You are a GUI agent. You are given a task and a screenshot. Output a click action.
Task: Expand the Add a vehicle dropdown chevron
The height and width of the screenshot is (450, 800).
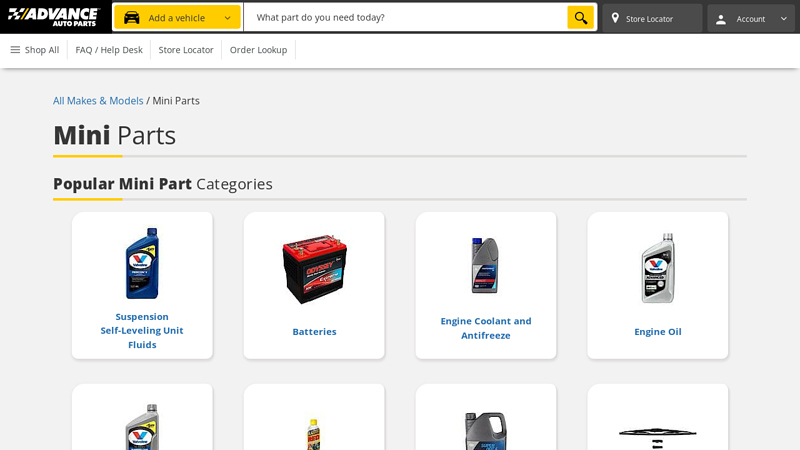(x=228, y=18)
